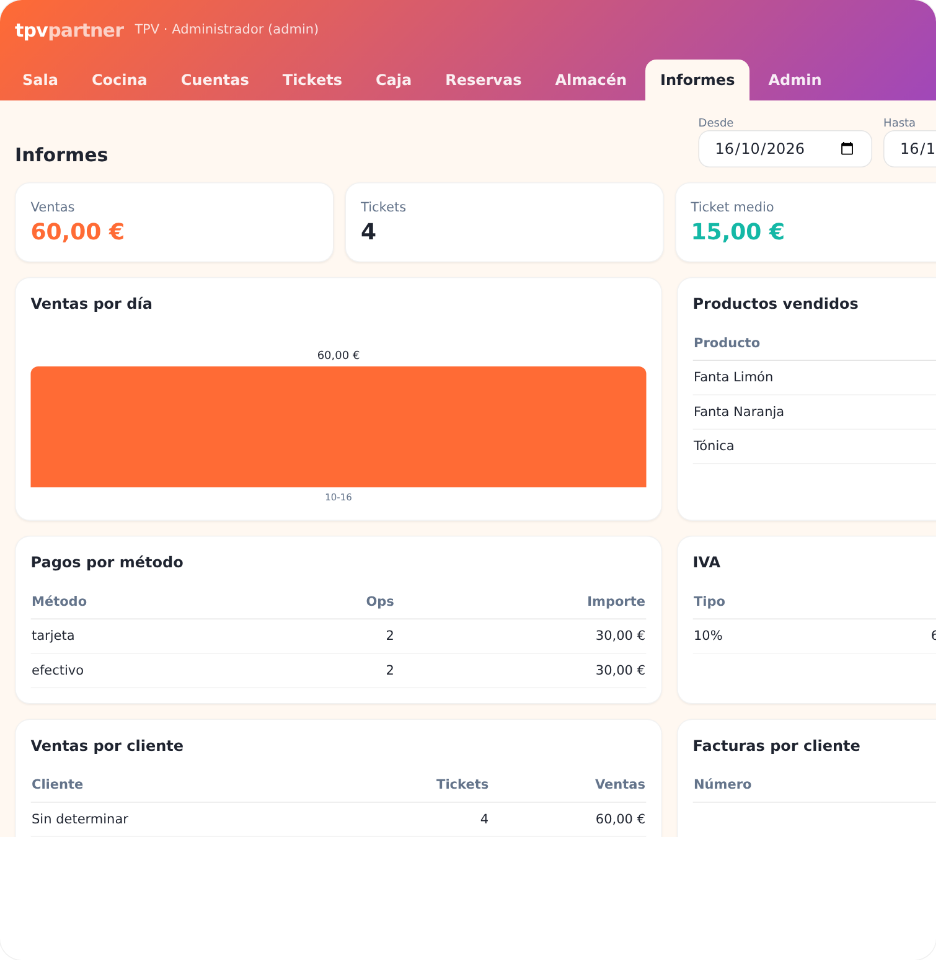This screenshot has width=936, height=960.
Task: Select the Tónica product row
Action: pyautogui.click(x=814, y=446)
